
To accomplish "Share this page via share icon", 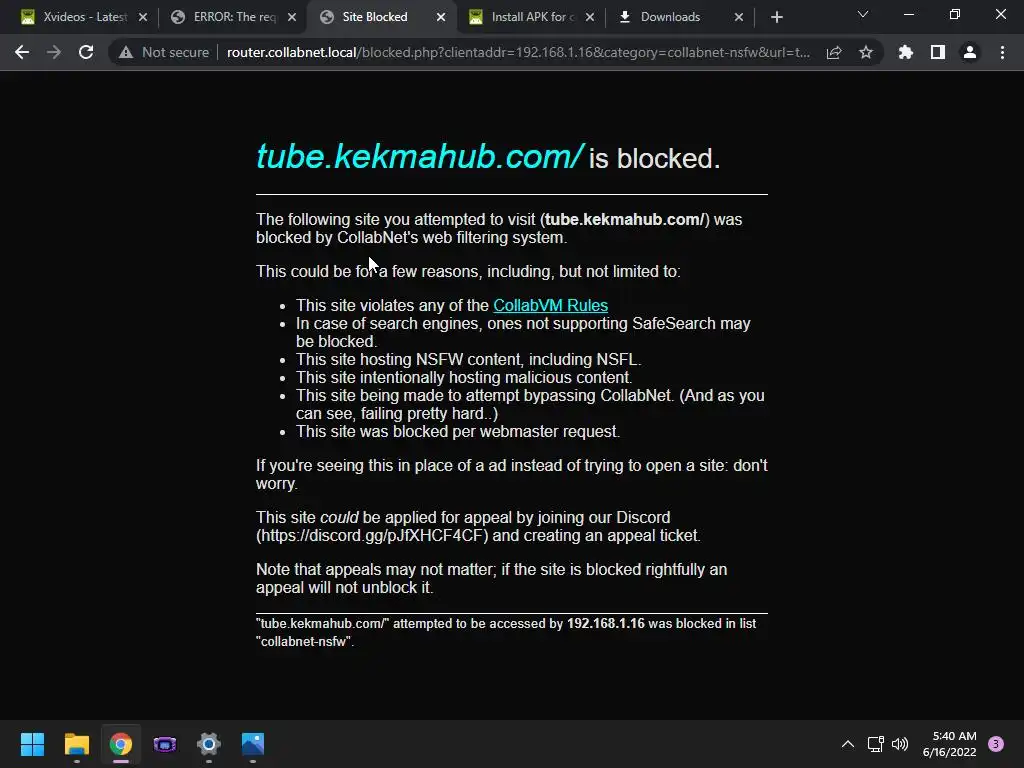I will tap(834, 52).
